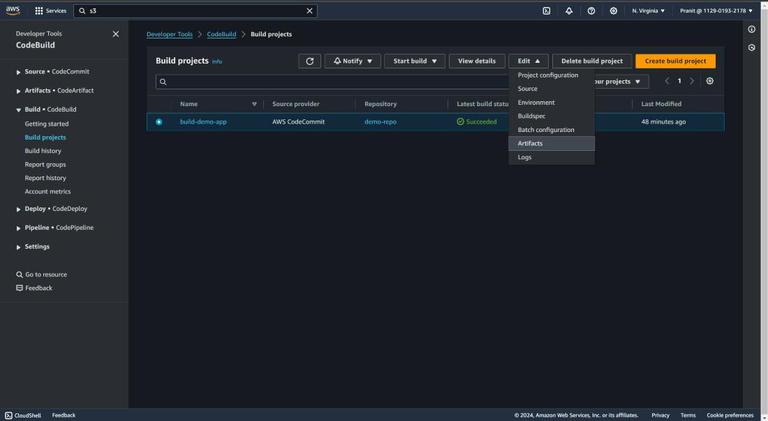The image size is (768, 421).
Task: Click the Succeeded build status
Action: [477, 122]
